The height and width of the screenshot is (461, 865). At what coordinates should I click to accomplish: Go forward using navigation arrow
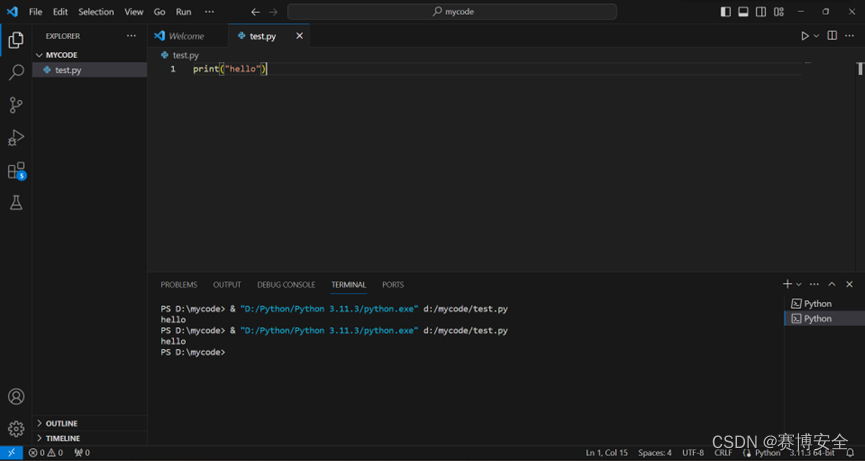click(273, 12)
